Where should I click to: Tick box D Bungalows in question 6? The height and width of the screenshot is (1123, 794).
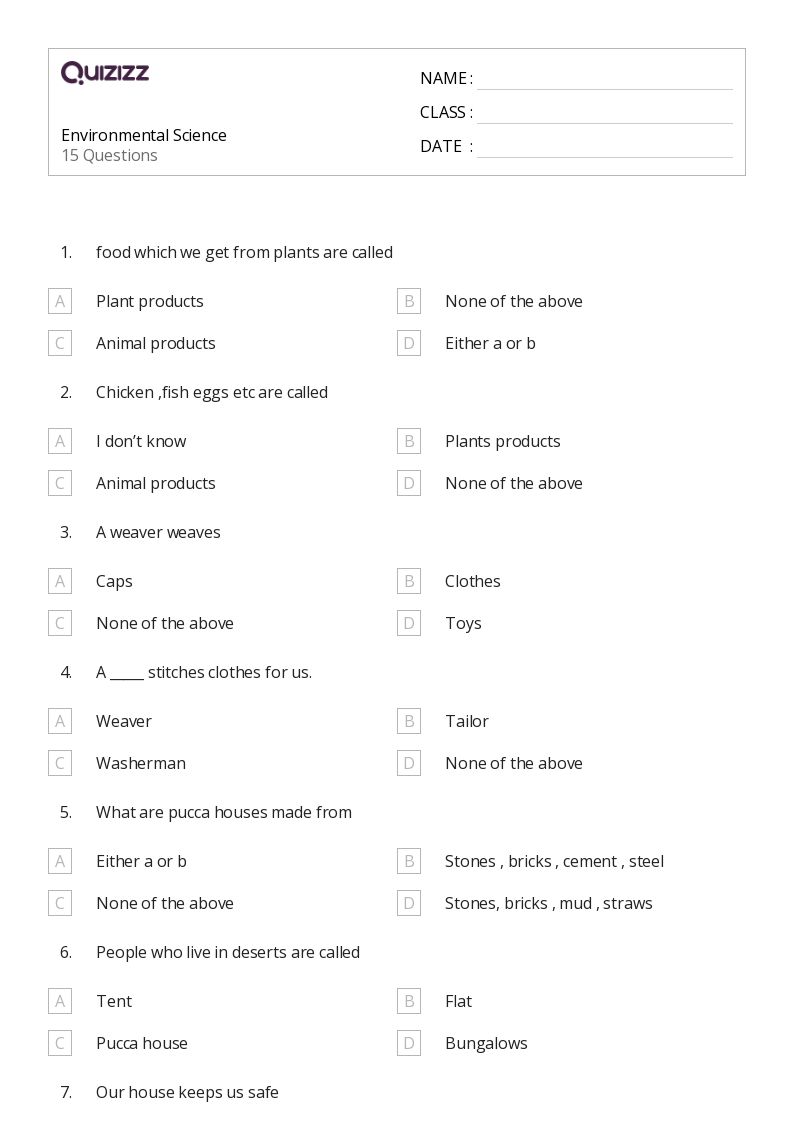409,1043
